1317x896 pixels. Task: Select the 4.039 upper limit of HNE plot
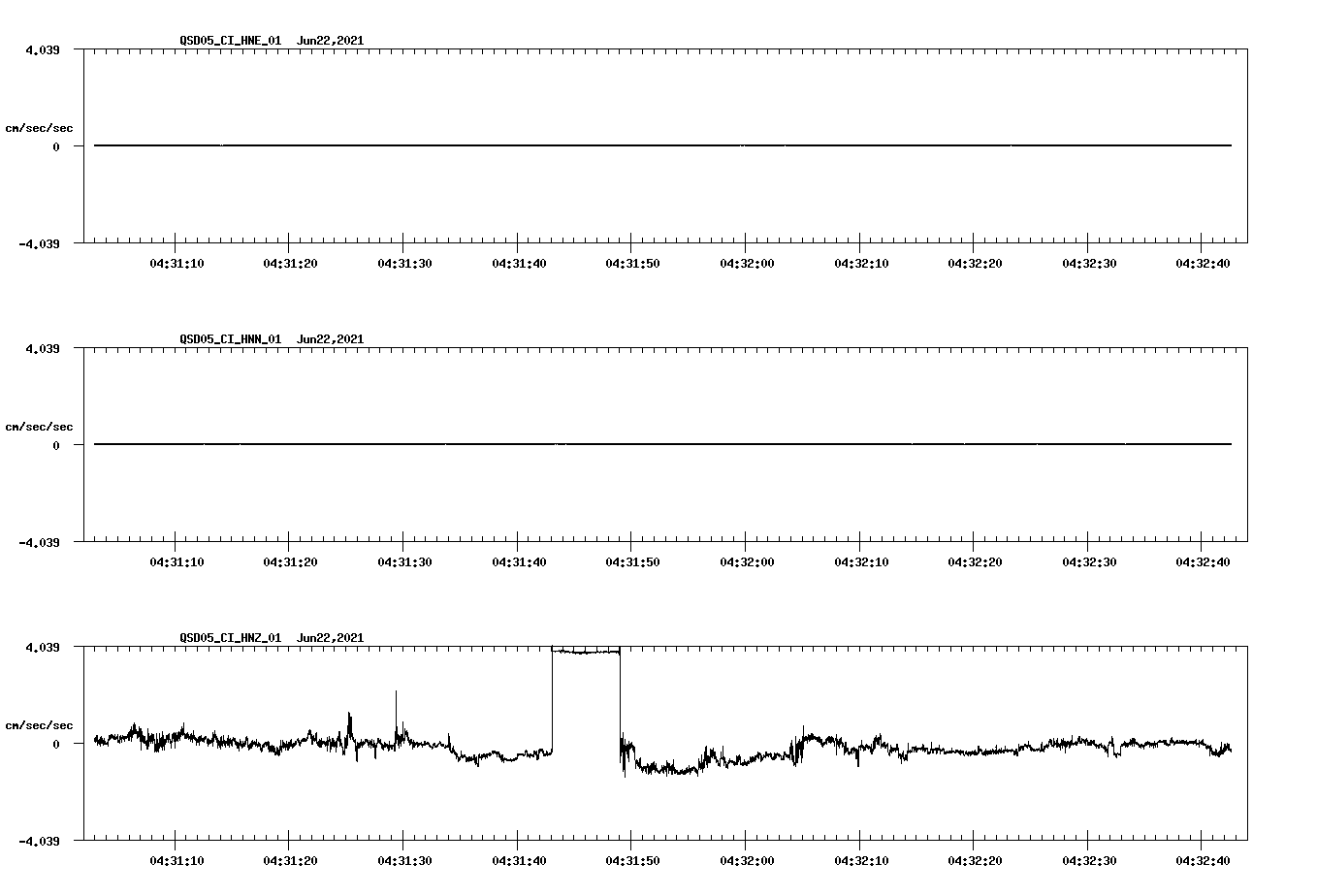click(x=43, y=49)
